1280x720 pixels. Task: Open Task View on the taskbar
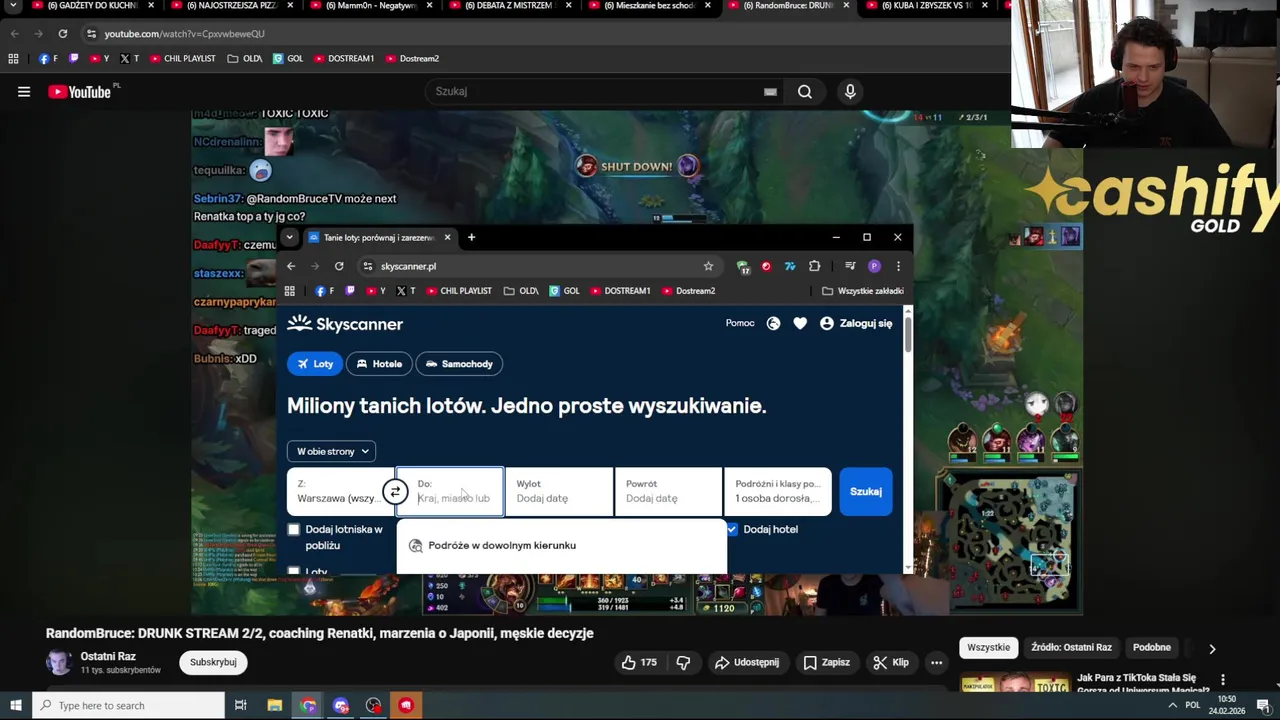click(x=241, y=705)
